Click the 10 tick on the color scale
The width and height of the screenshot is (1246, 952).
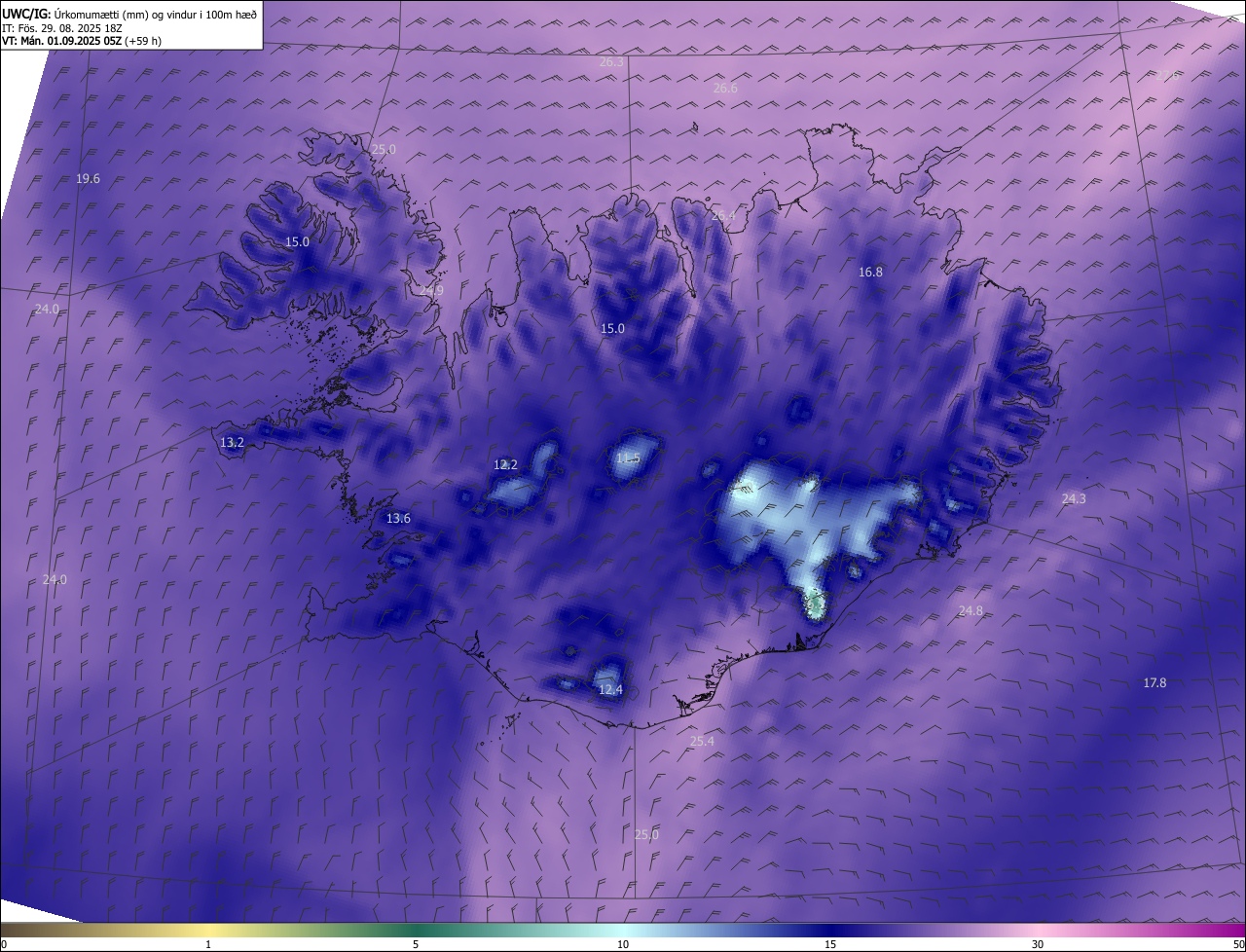tap(623, 944)
